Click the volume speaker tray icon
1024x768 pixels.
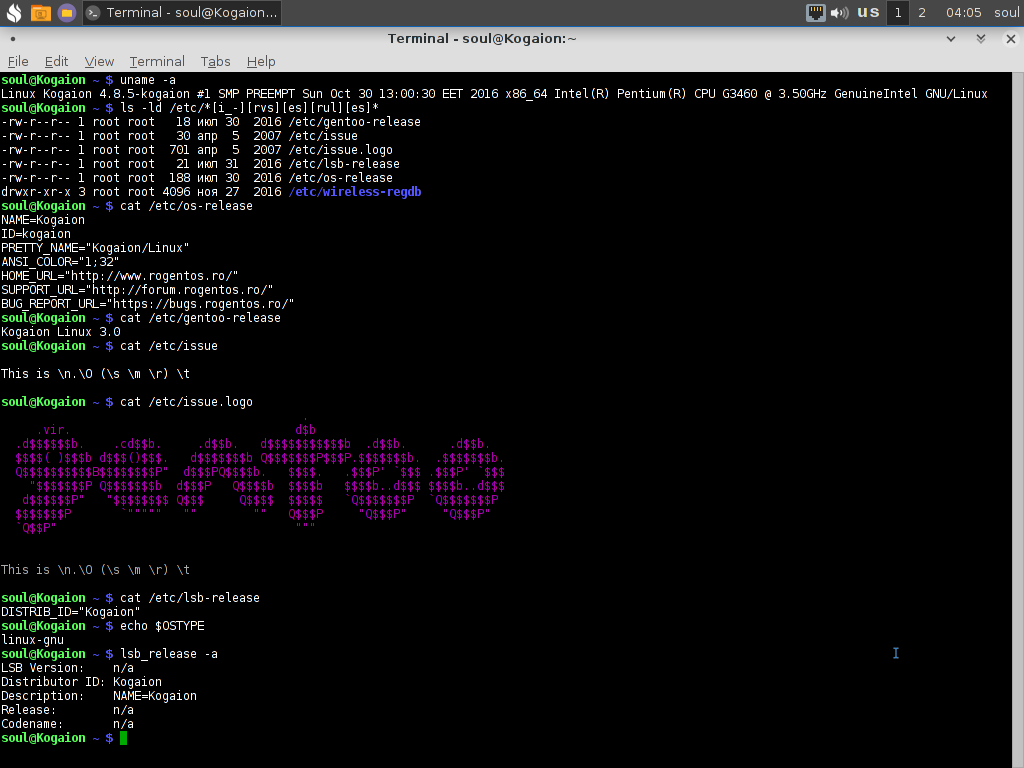pos(840,12)
